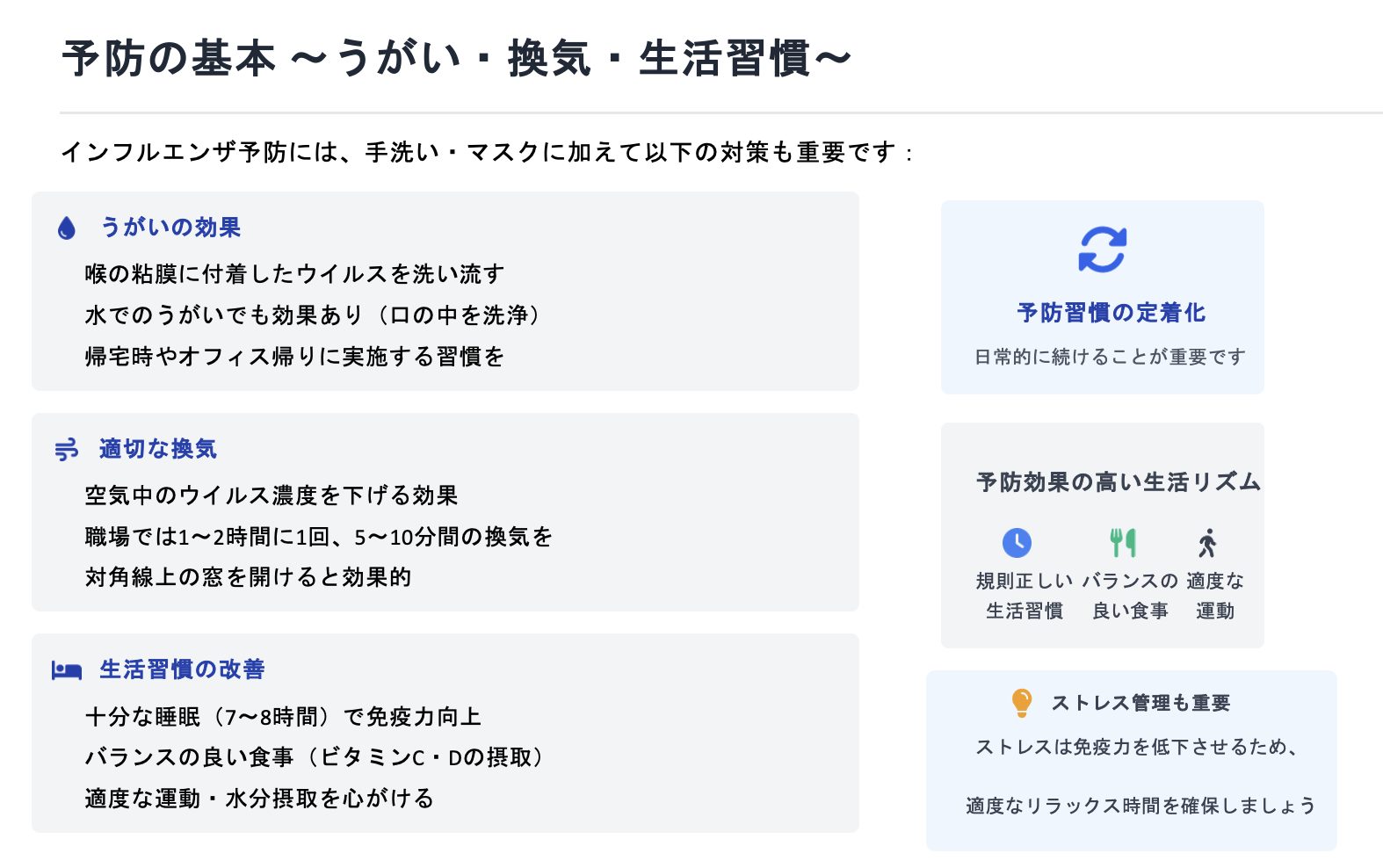Image resolution: width=1383 pixels, height=868 pixels.
Task: Click the 予防習慣の定着化 title
Action: (1111, 313)
